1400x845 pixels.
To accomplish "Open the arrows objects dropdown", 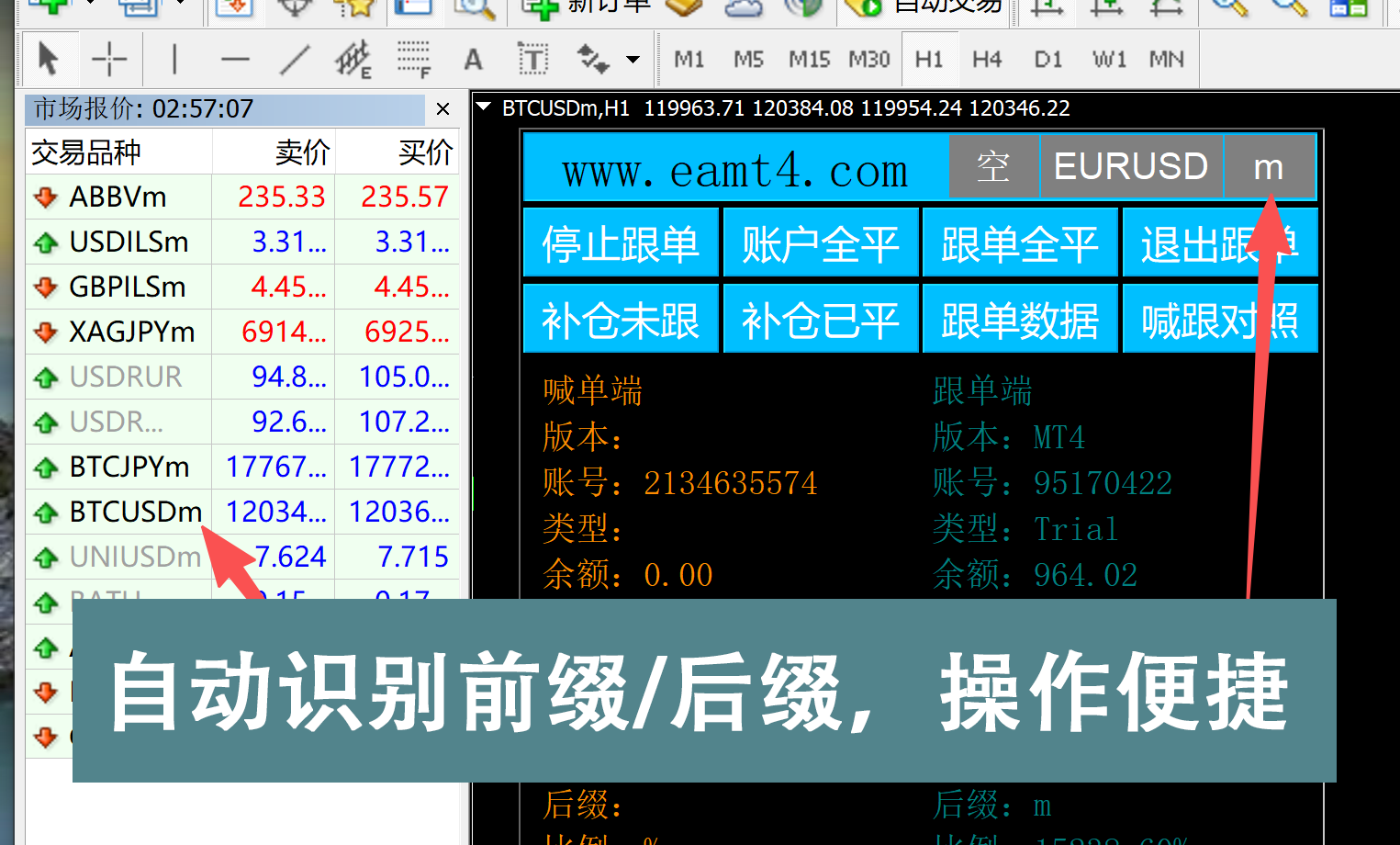I will pyautogui.click(x=633, y=60).
